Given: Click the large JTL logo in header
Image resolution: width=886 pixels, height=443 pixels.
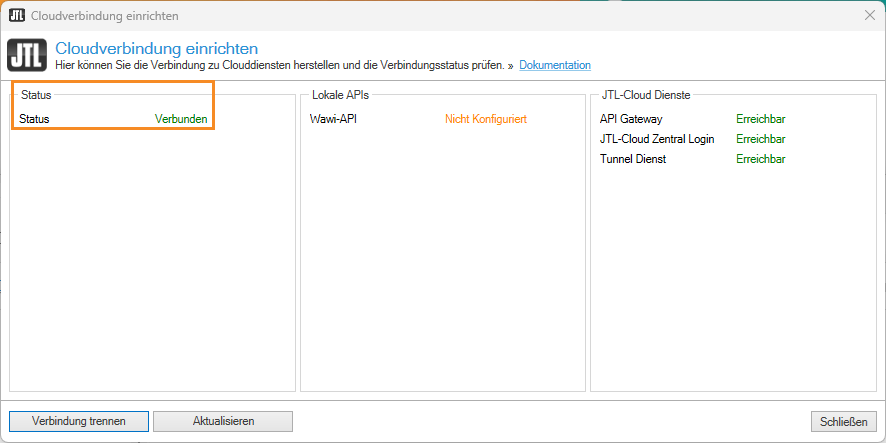Looking at the screenshot, I should tap(27, 56).
